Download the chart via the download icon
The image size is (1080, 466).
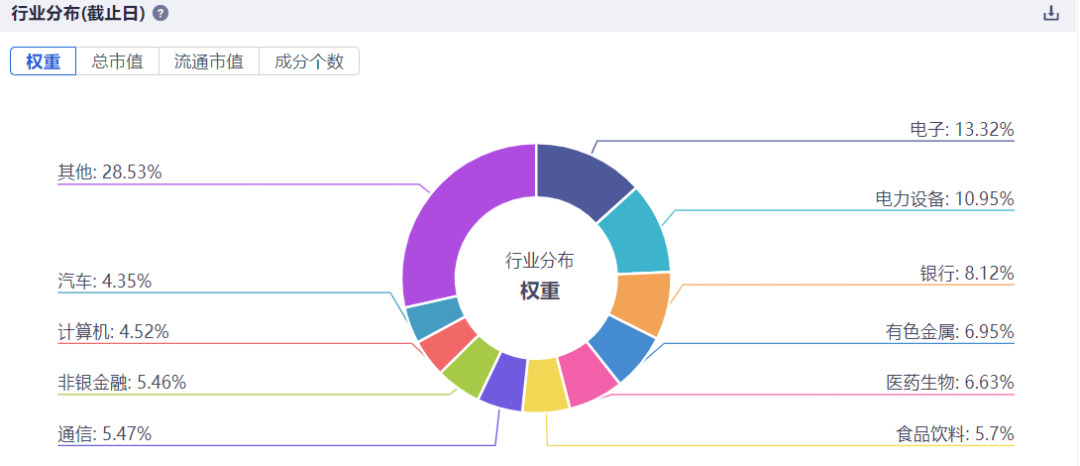(1051, 13)
